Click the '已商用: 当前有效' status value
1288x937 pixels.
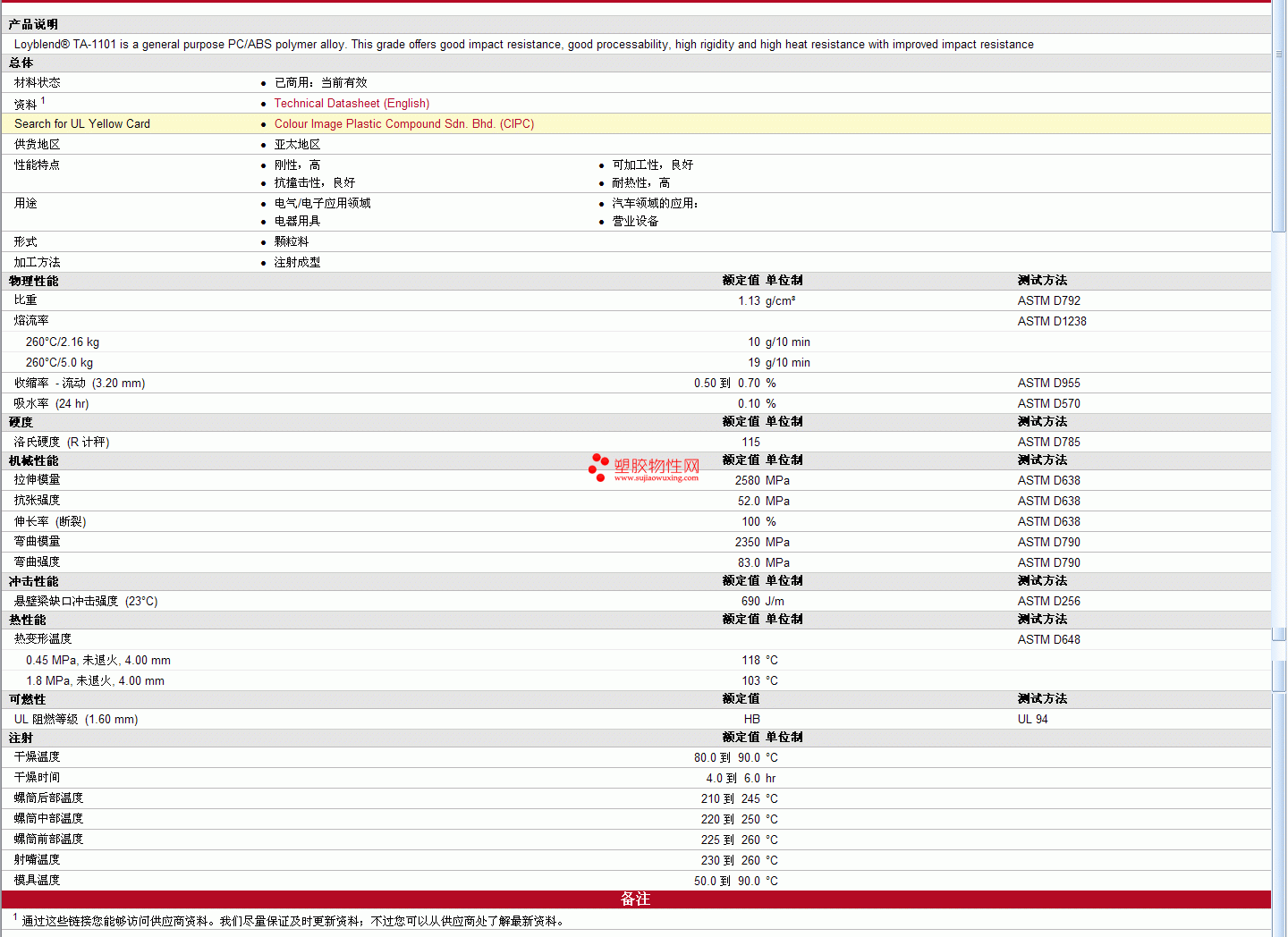320,82
